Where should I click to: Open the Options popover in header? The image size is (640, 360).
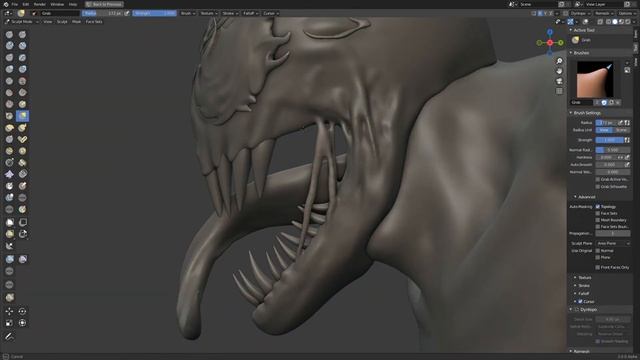tap(627, 13)
